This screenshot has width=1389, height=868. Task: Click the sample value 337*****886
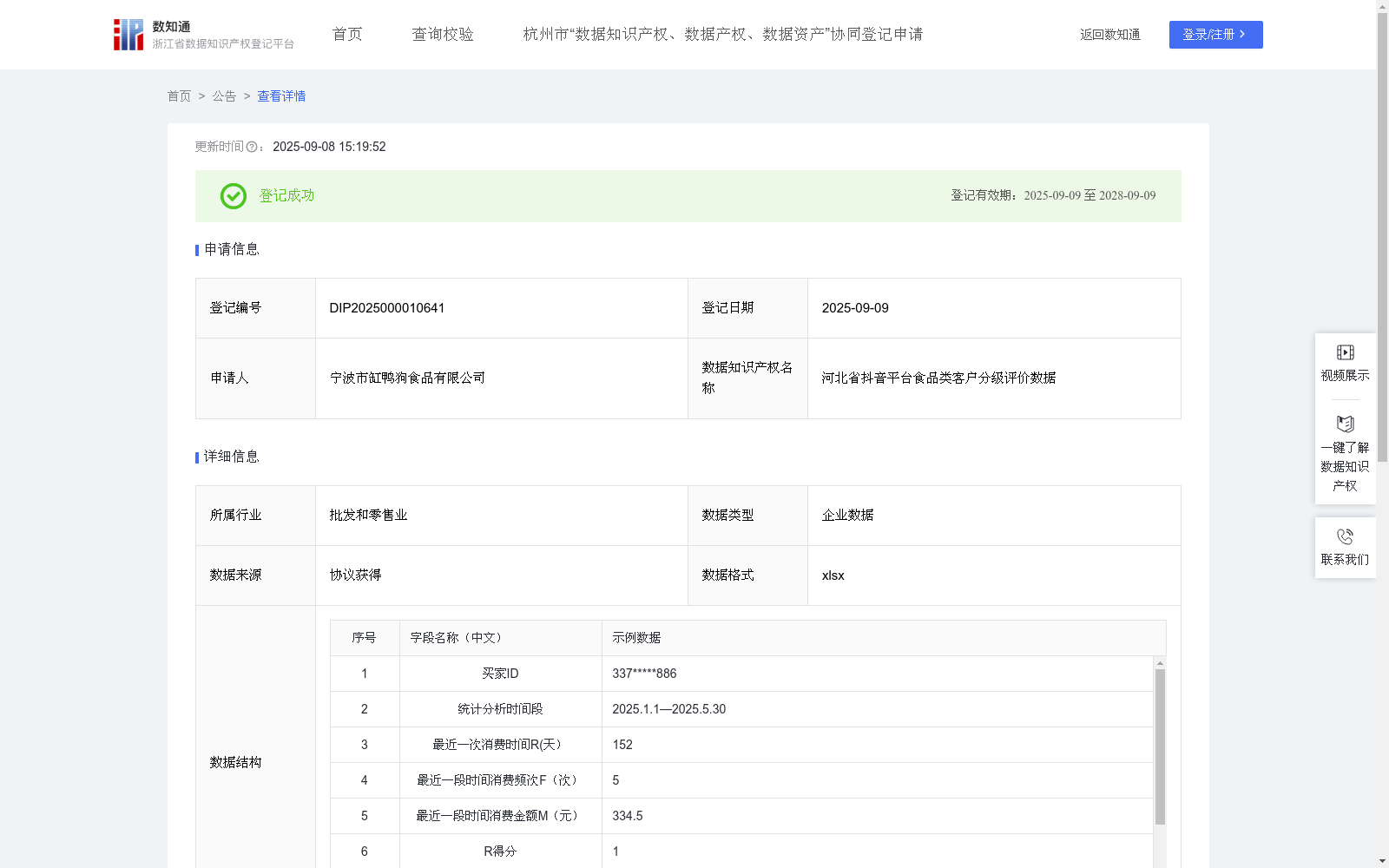[644, 674]
